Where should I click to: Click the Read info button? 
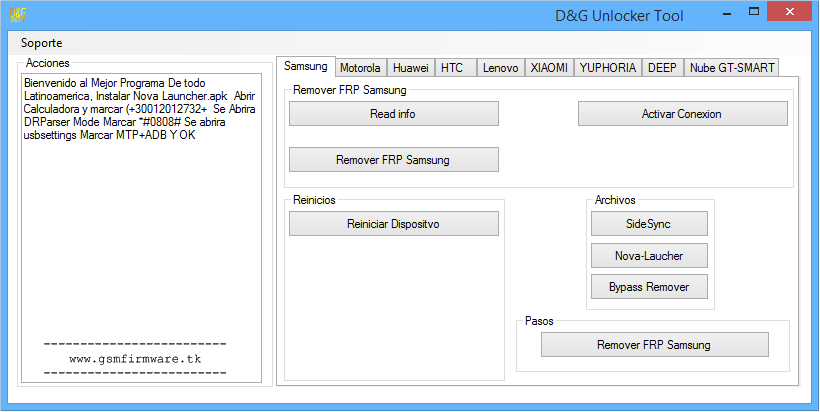394,114
